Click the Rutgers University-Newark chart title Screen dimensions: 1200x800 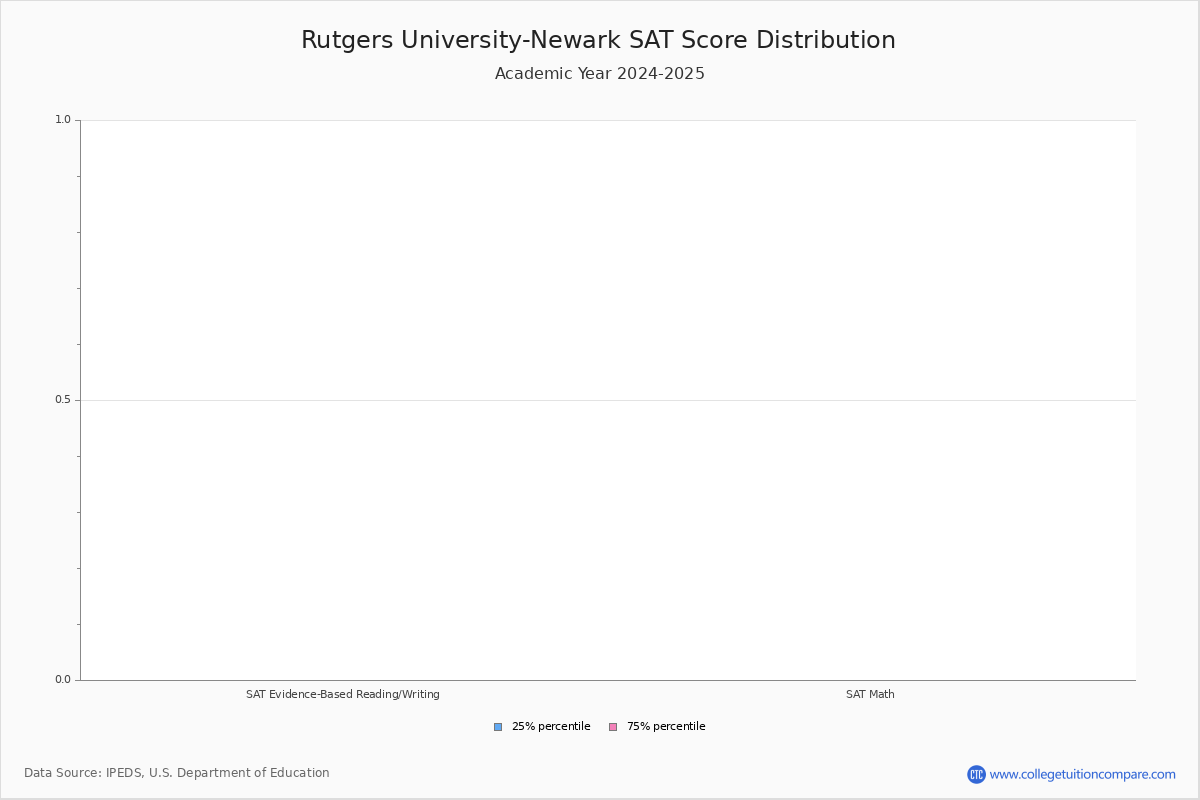pyautogui.click(x=598, y=40)
